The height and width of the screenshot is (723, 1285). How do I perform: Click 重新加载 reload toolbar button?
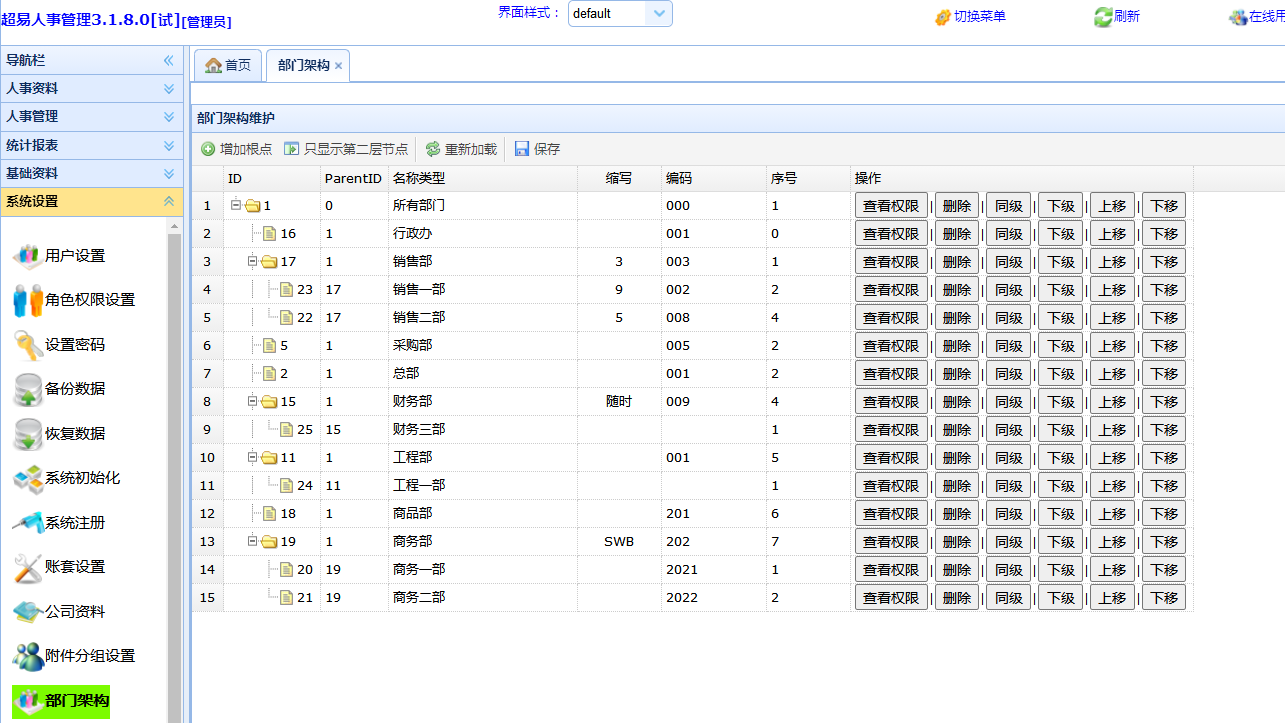(461, 149)
